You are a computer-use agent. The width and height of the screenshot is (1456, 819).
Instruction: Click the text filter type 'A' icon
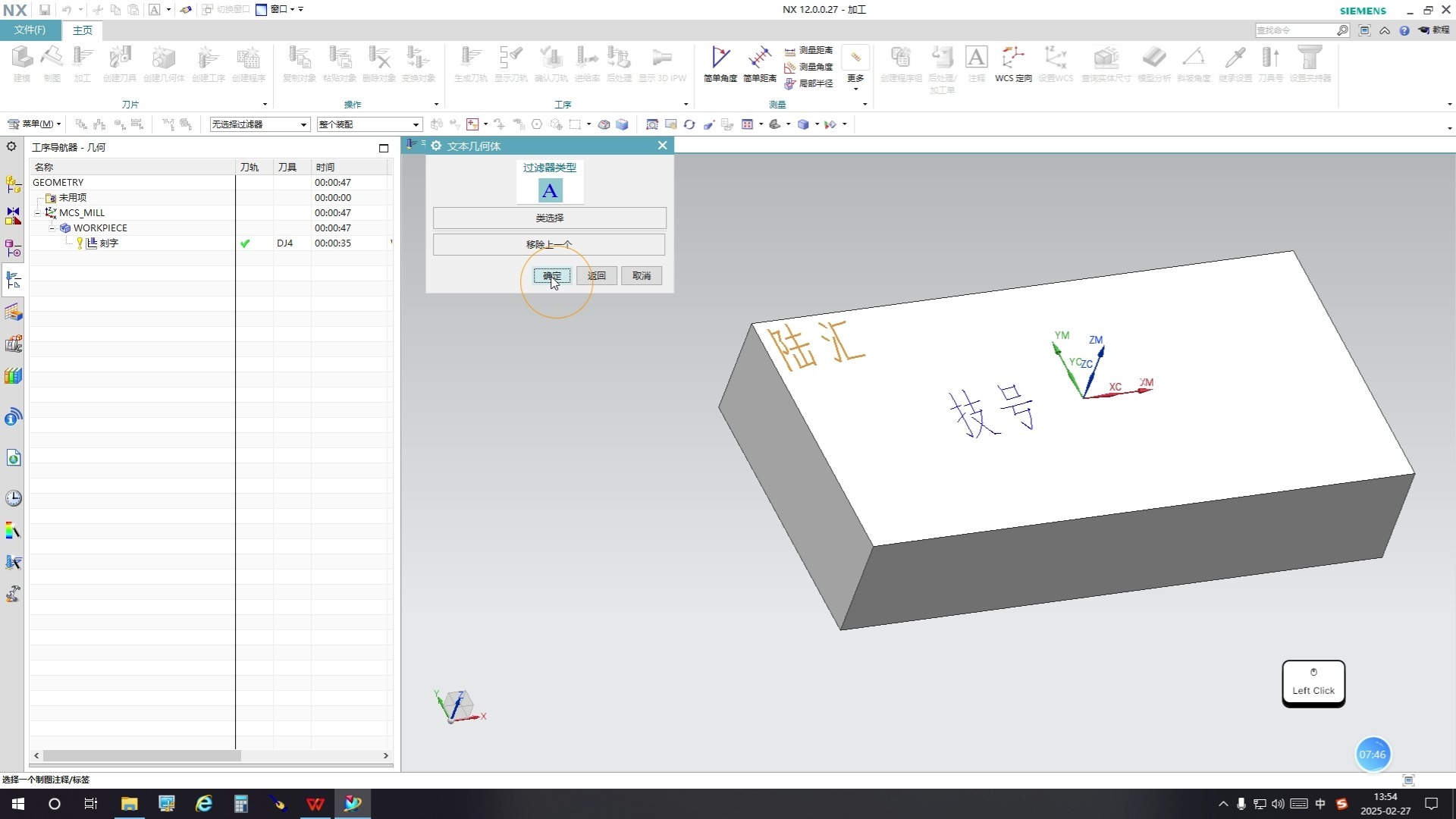click(x=550, y=190)
